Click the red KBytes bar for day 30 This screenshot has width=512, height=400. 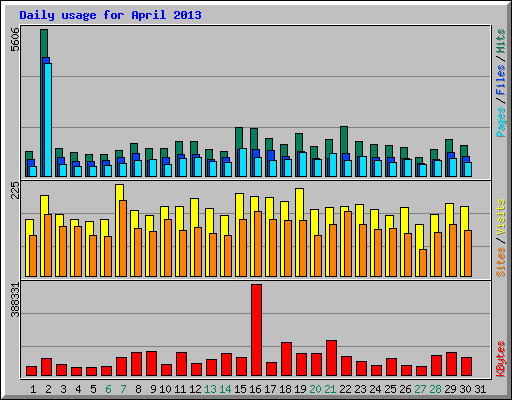pos(466,367)
